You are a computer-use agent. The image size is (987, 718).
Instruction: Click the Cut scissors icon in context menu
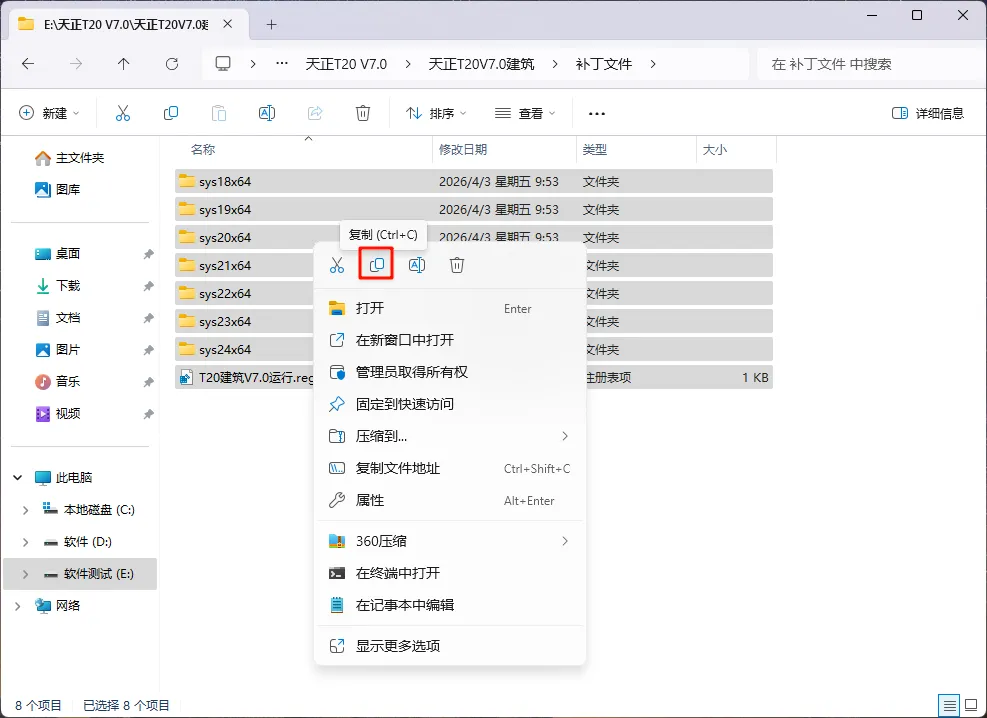click(337, 265)
